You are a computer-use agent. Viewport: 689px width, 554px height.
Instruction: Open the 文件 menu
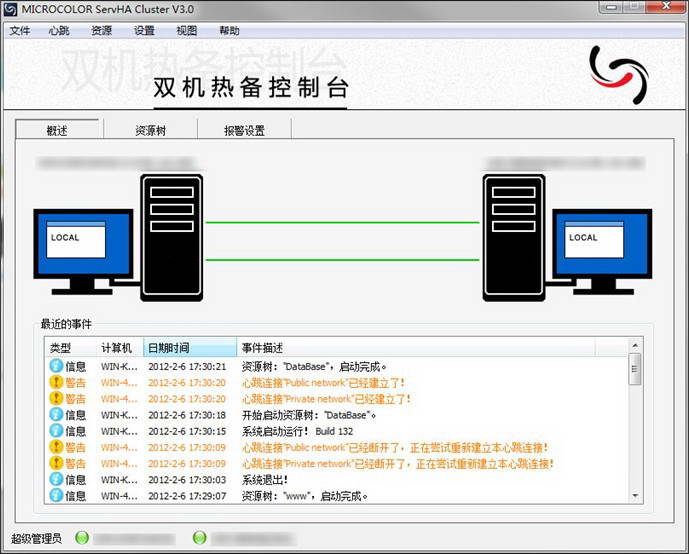point(20,31)
